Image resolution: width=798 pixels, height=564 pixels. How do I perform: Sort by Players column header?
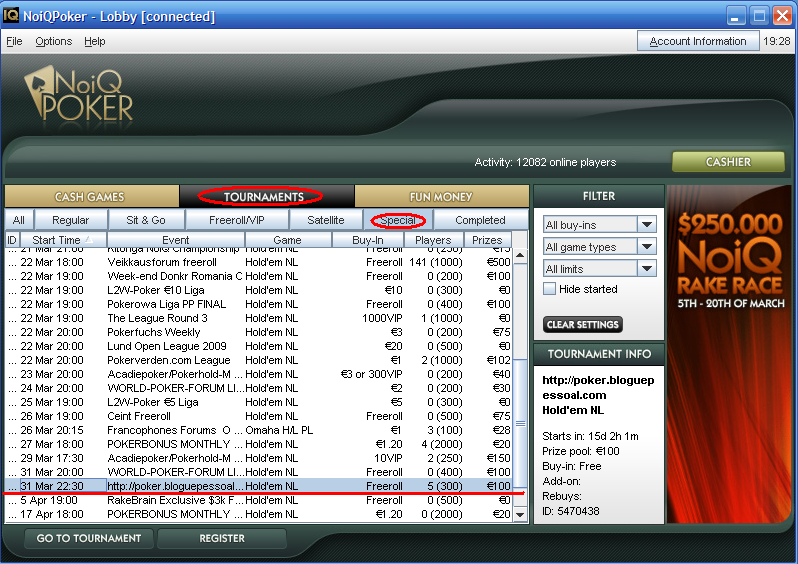(433, 240)
